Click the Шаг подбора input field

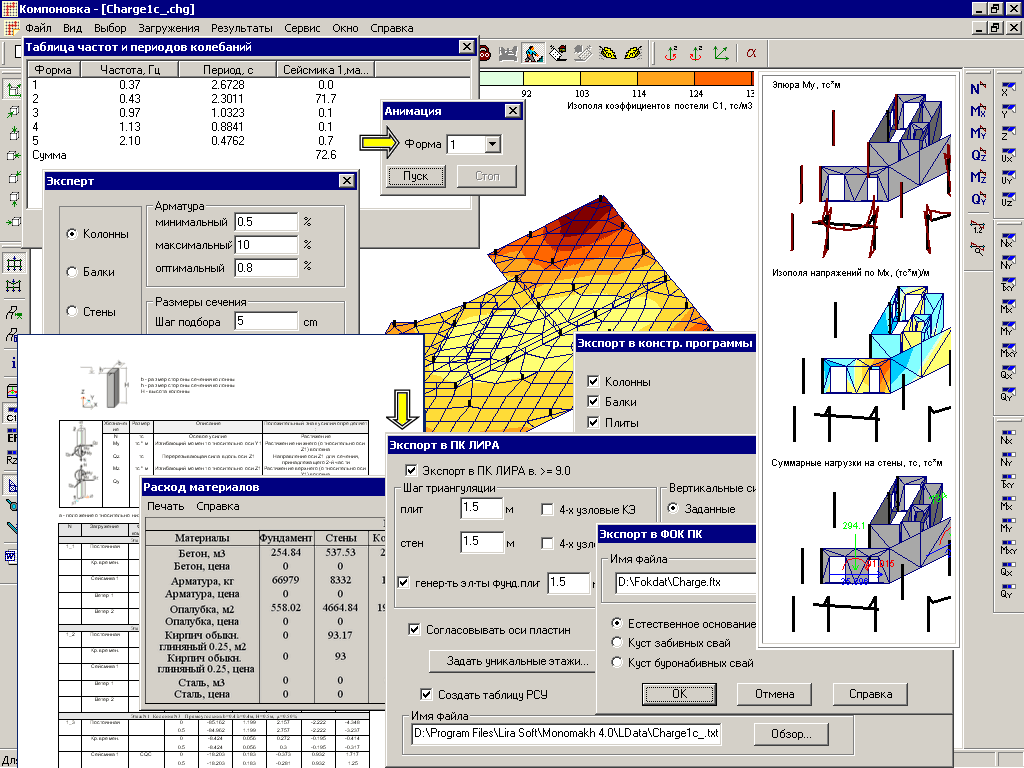point(266,322)
